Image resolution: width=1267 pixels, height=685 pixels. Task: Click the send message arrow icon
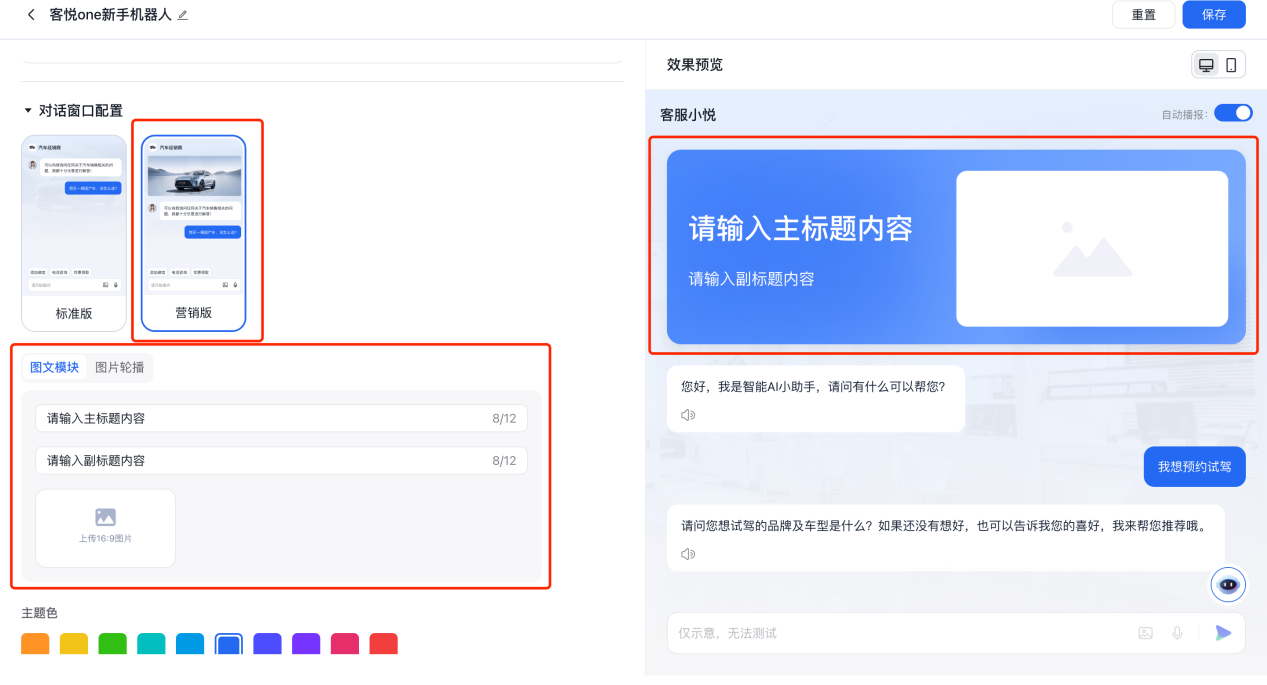[x=1223, y=632]
